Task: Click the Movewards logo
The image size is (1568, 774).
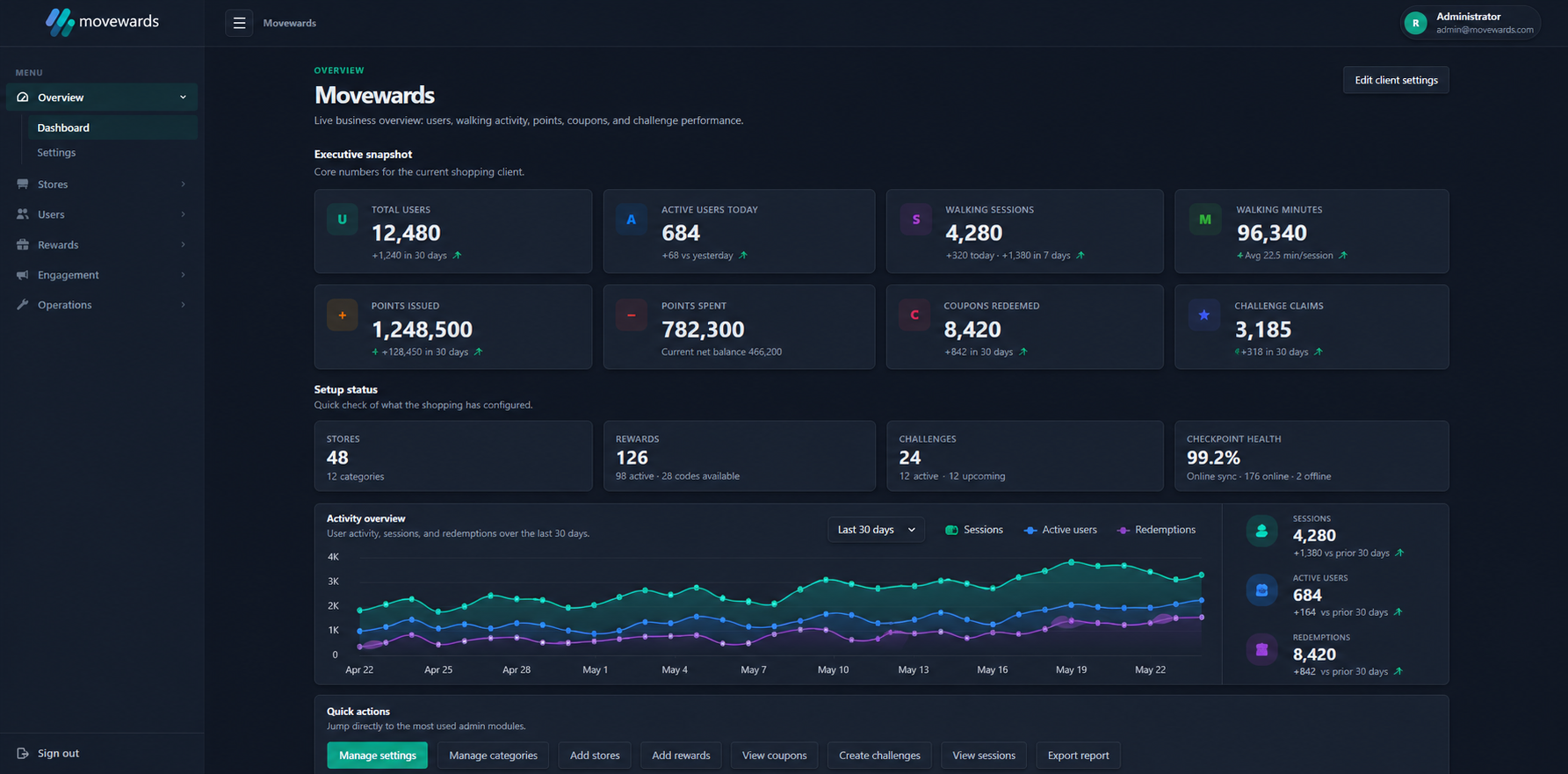Action: (x=102, y=22)
